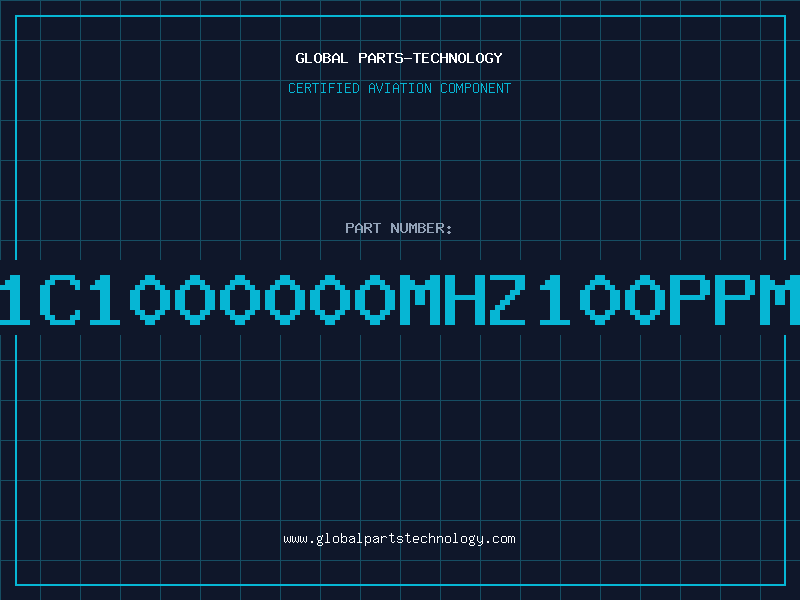This screenshot has width=800, height=600.
Task: Click the PART NUMBER: label
Action: click(399, 228)
